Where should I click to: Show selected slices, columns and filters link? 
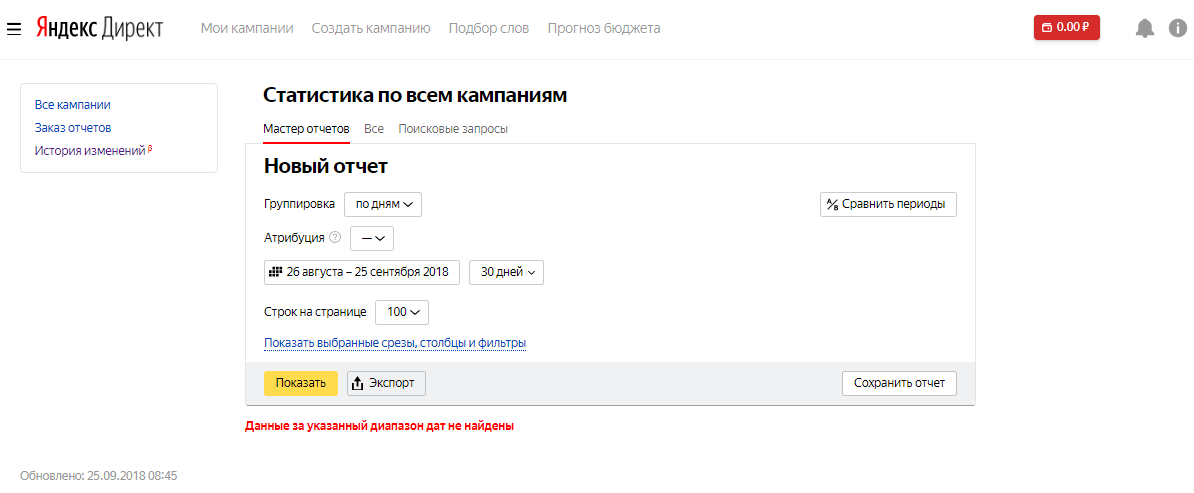coord(395,343)
